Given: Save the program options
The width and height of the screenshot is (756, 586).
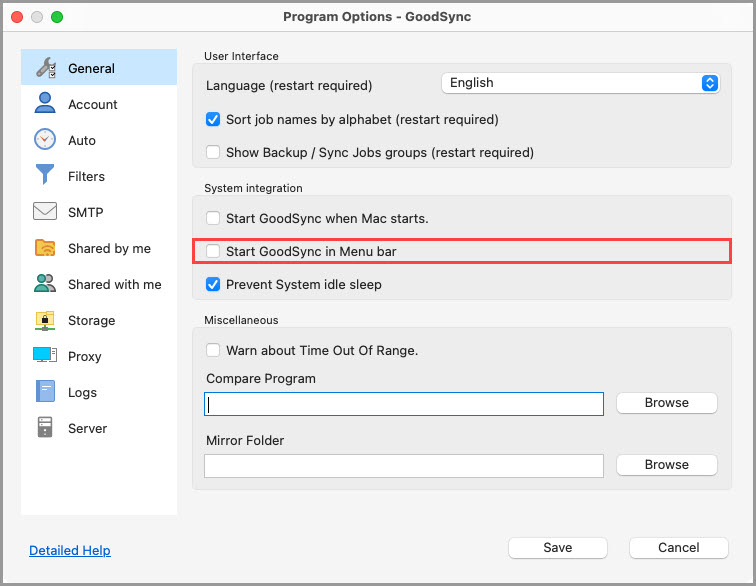Looking at the screenshot, I should (x=558, y=548).
